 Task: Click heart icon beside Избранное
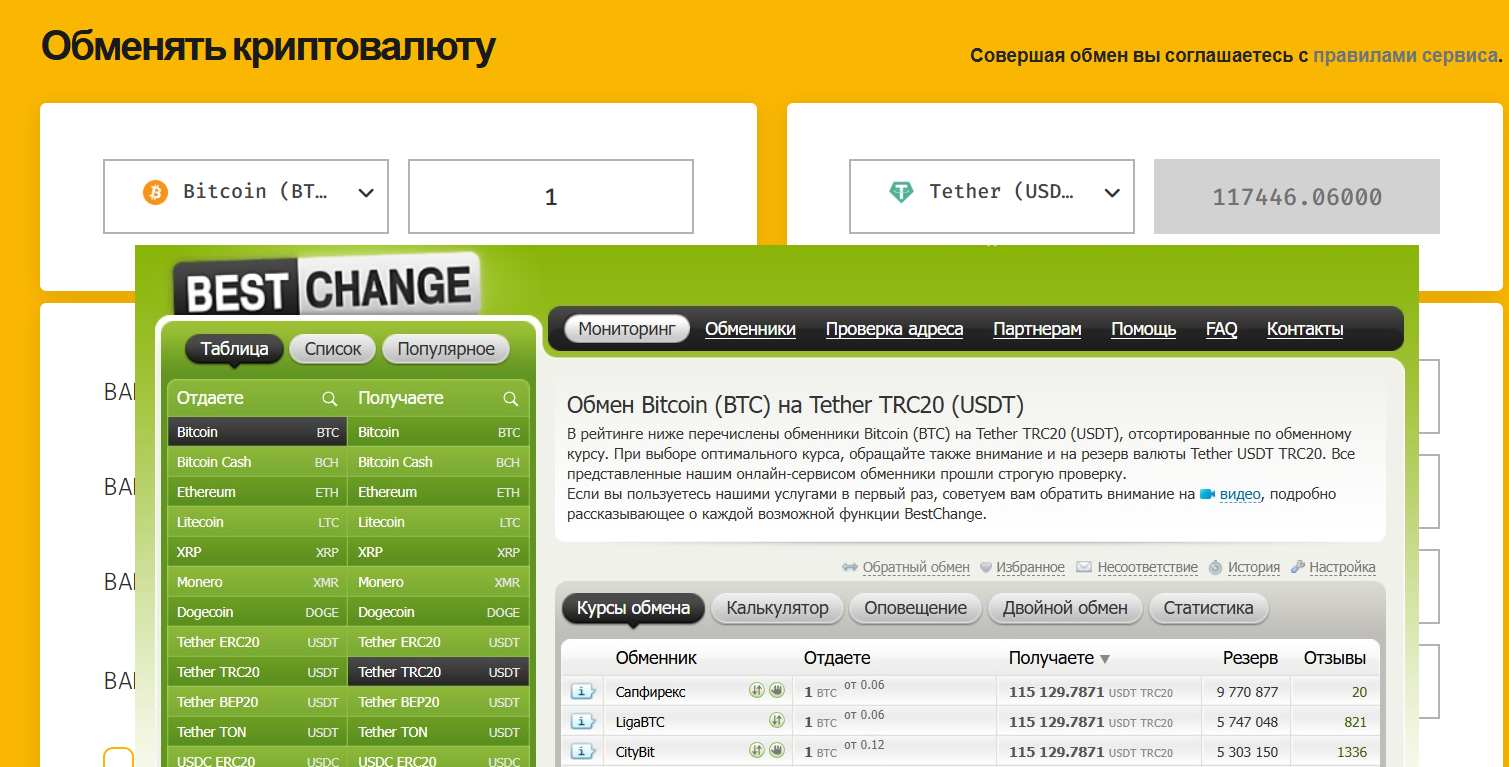pyautogui.click(x=985, y=567)
